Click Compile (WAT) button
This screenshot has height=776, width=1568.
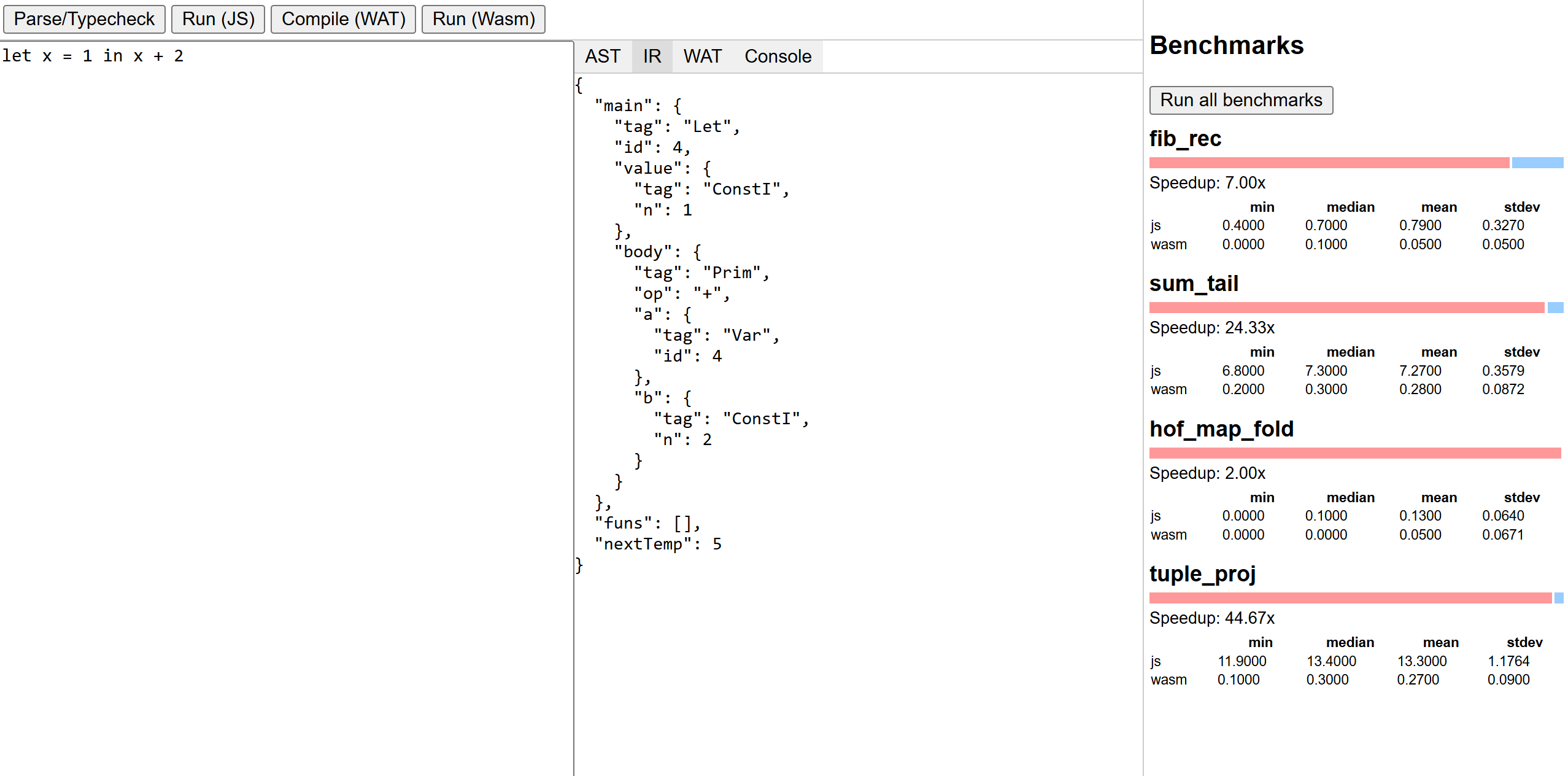coord(343,19)
